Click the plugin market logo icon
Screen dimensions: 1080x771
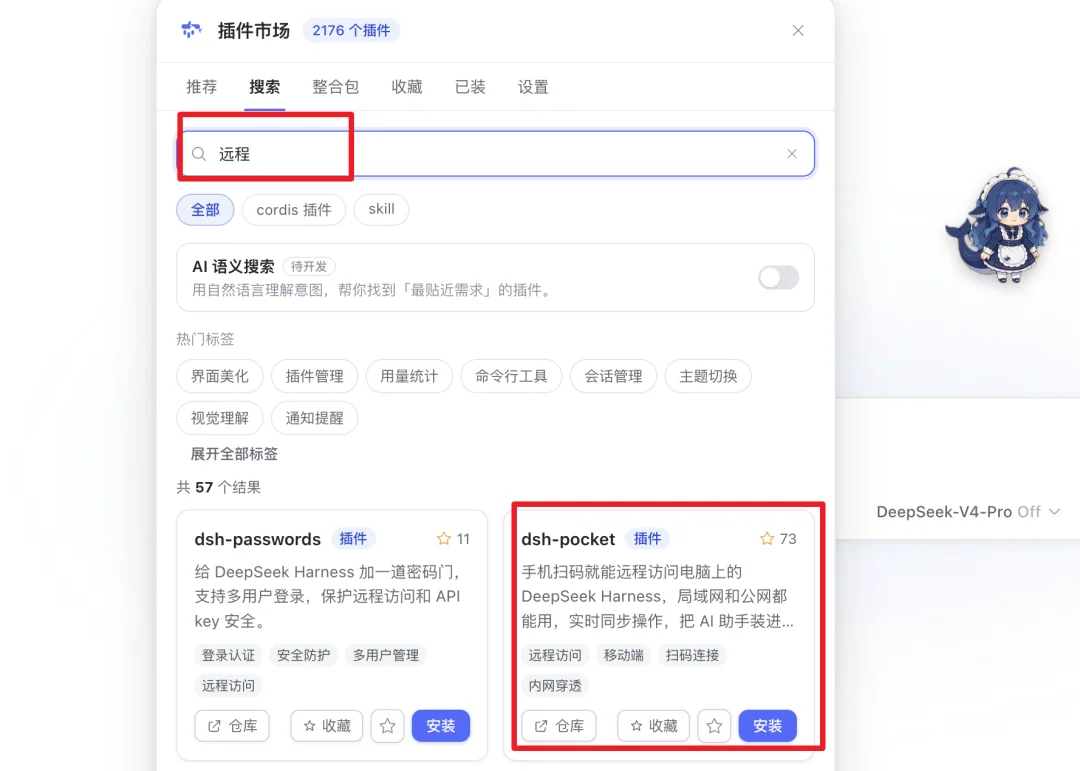[x=191, y=30]
